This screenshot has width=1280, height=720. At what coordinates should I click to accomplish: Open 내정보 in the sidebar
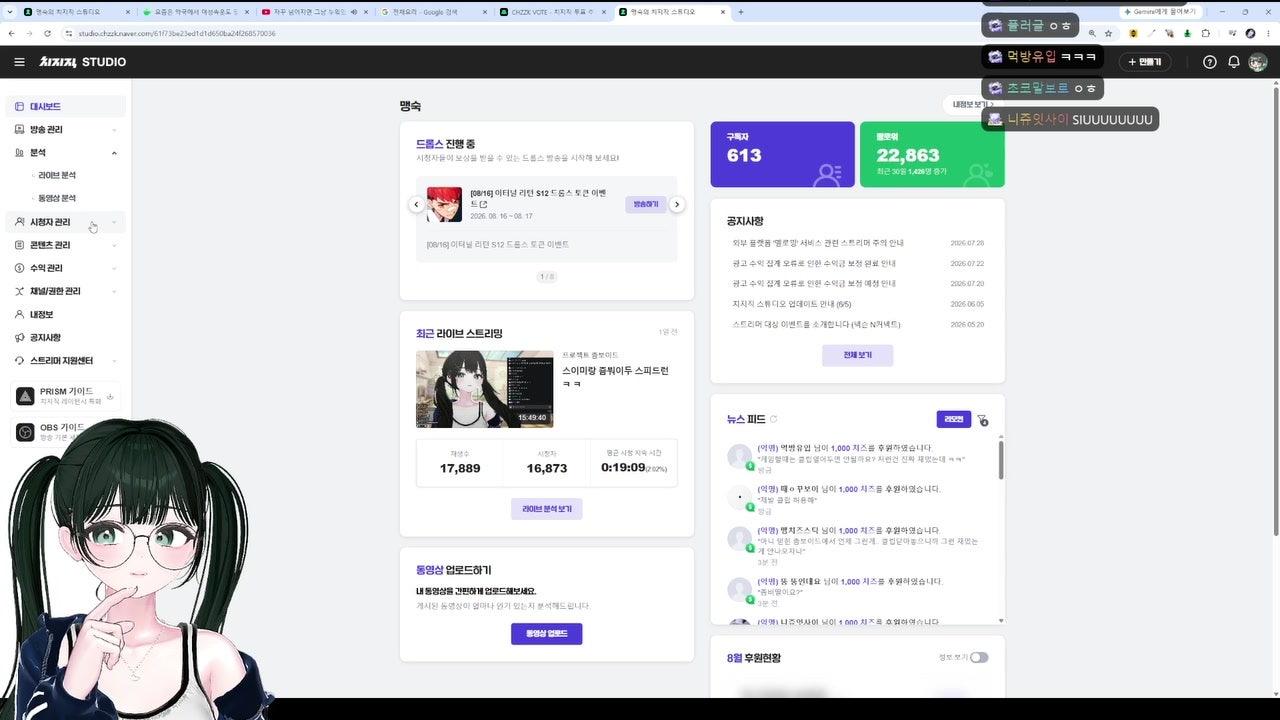coord(66,314)
